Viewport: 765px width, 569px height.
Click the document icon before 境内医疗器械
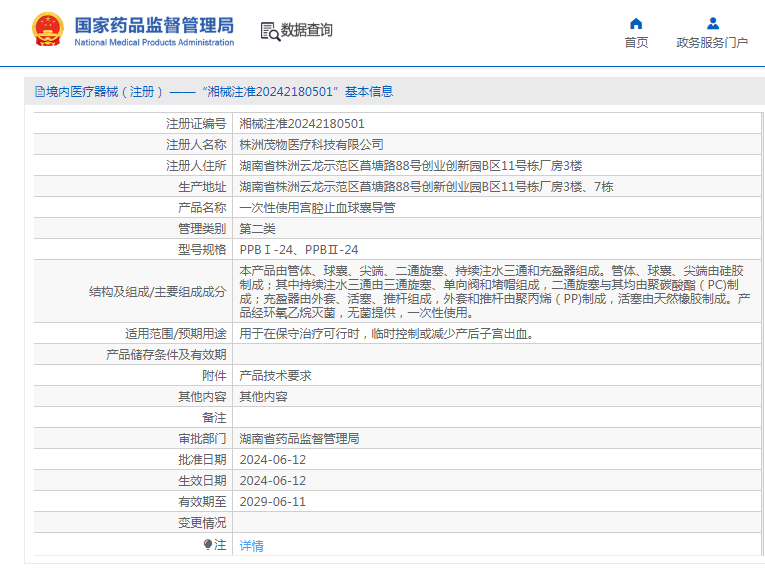click(x=40, y=92)
